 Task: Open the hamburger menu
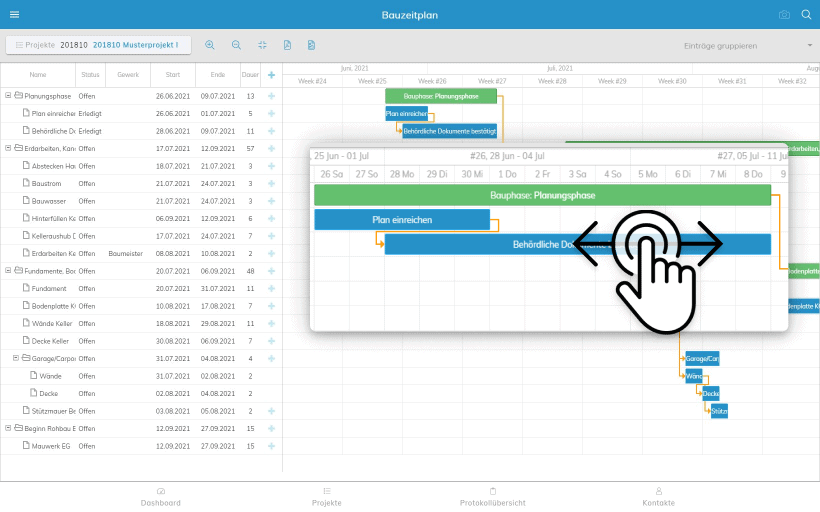tap(15, 15)
